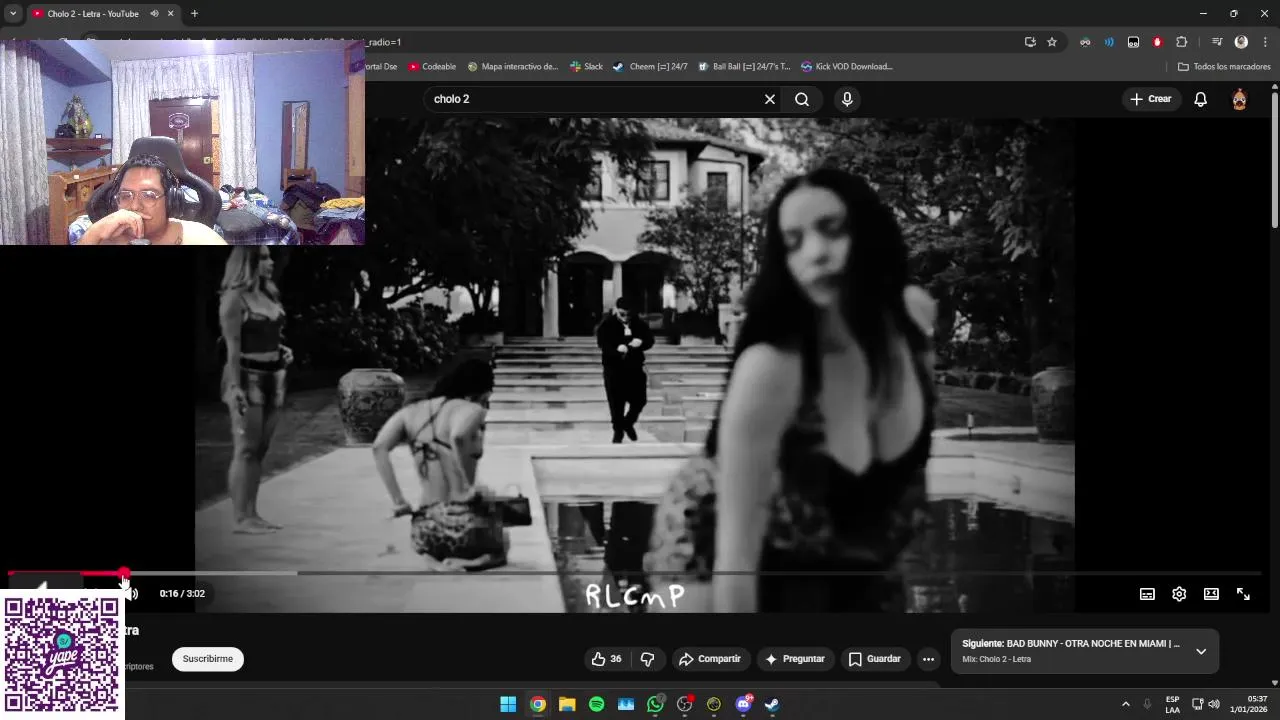Viewport: 1280px width, 720px height.
Task: Open OBS Studio from the taskbar
Action: click(x=685, y=704)
